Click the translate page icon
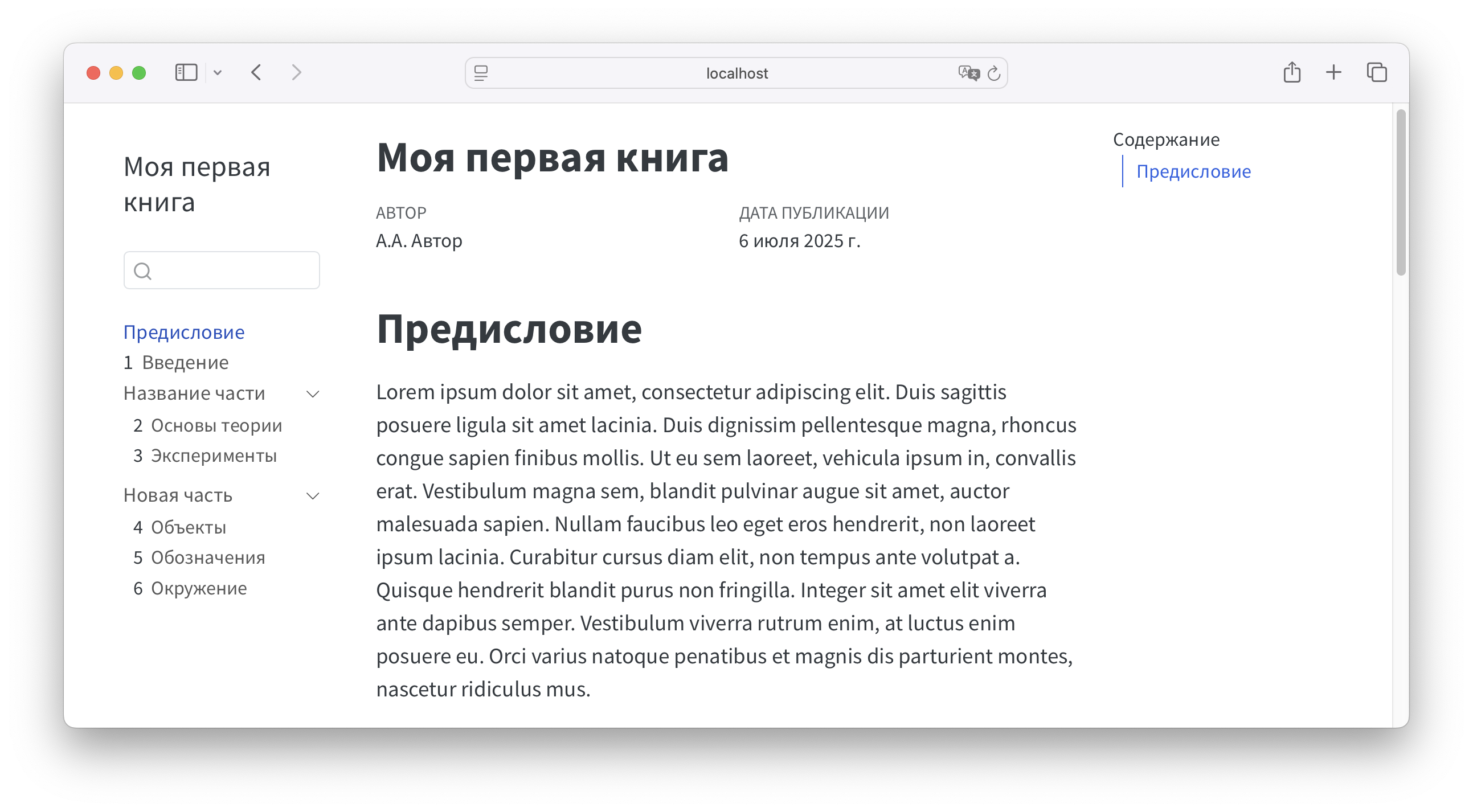This screenshot has width=1473, height=812. point(968,73)
